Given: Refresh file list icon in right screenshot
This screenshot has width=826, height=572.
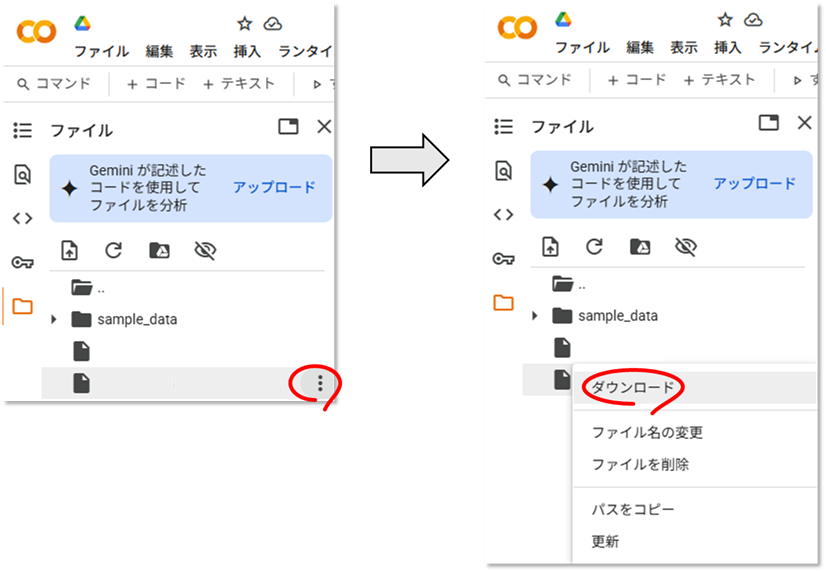Looking at the screenshot, I should click(595, 246).
